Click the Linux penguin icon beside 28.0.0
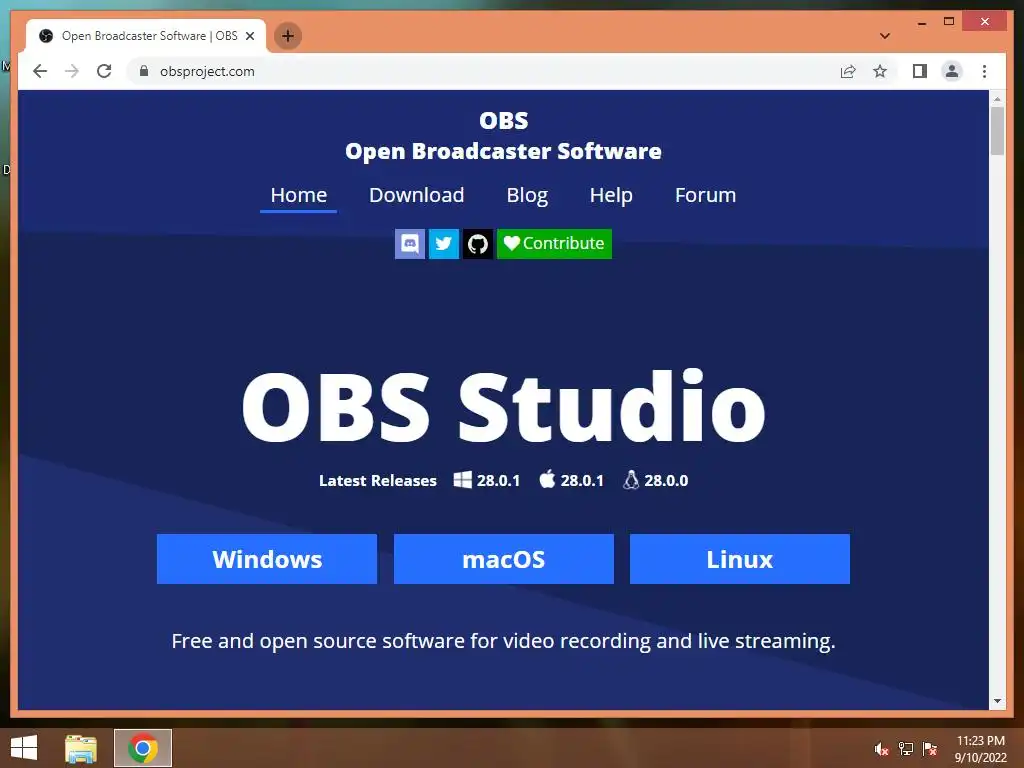1024x768 pixels. (x=631, y=480)
